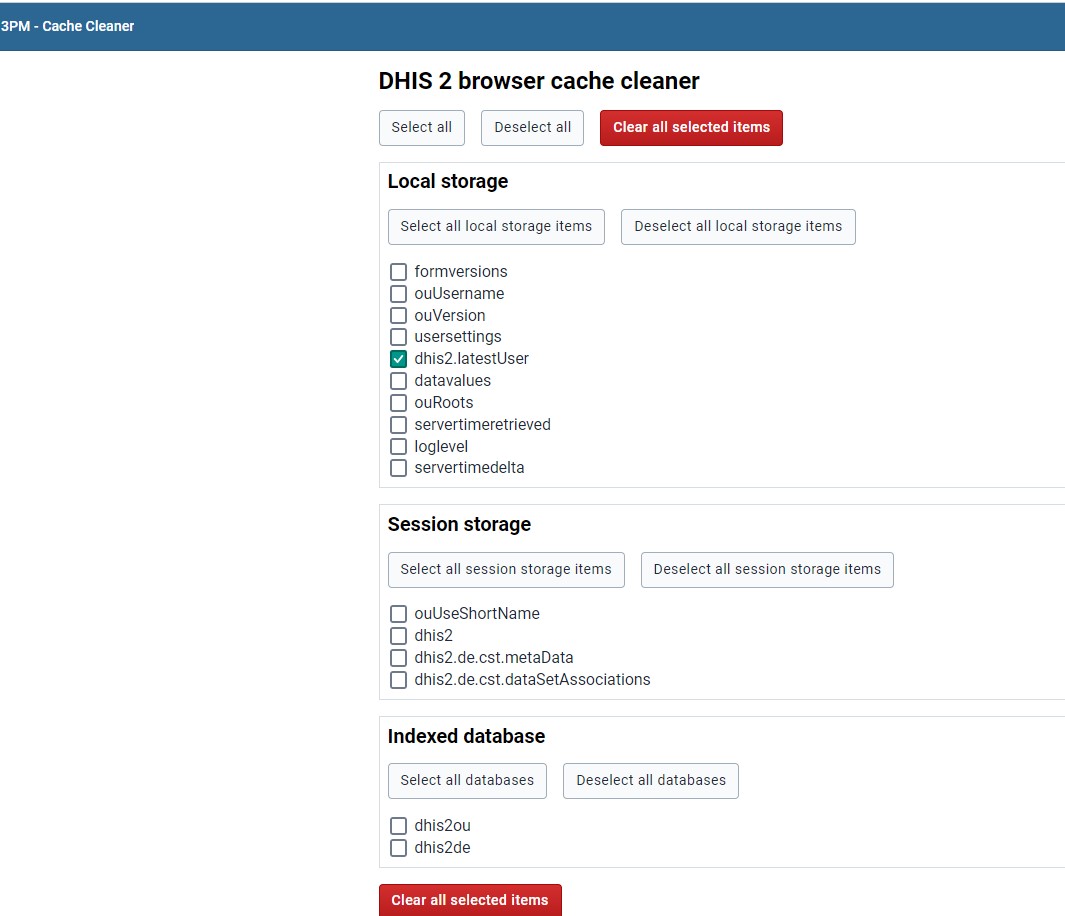This screenshot has height=916, width=1065.
Task: Check the usersettings checkbox
Action: pos(399,337)
